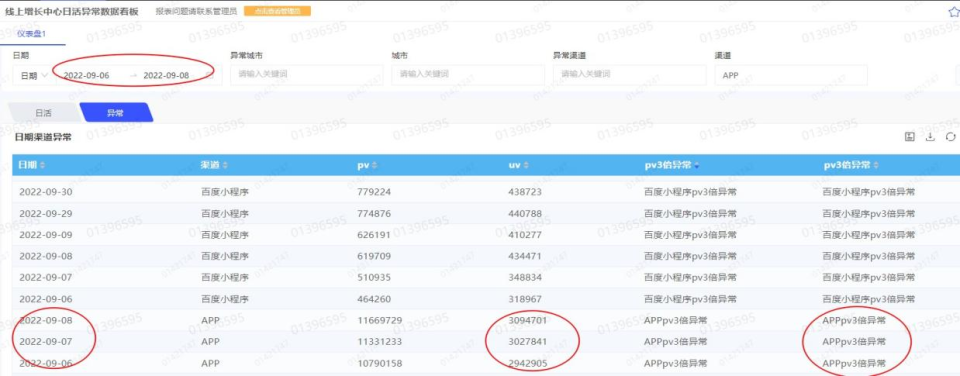Sort the table by 日期 column

[x=42, y=166]
